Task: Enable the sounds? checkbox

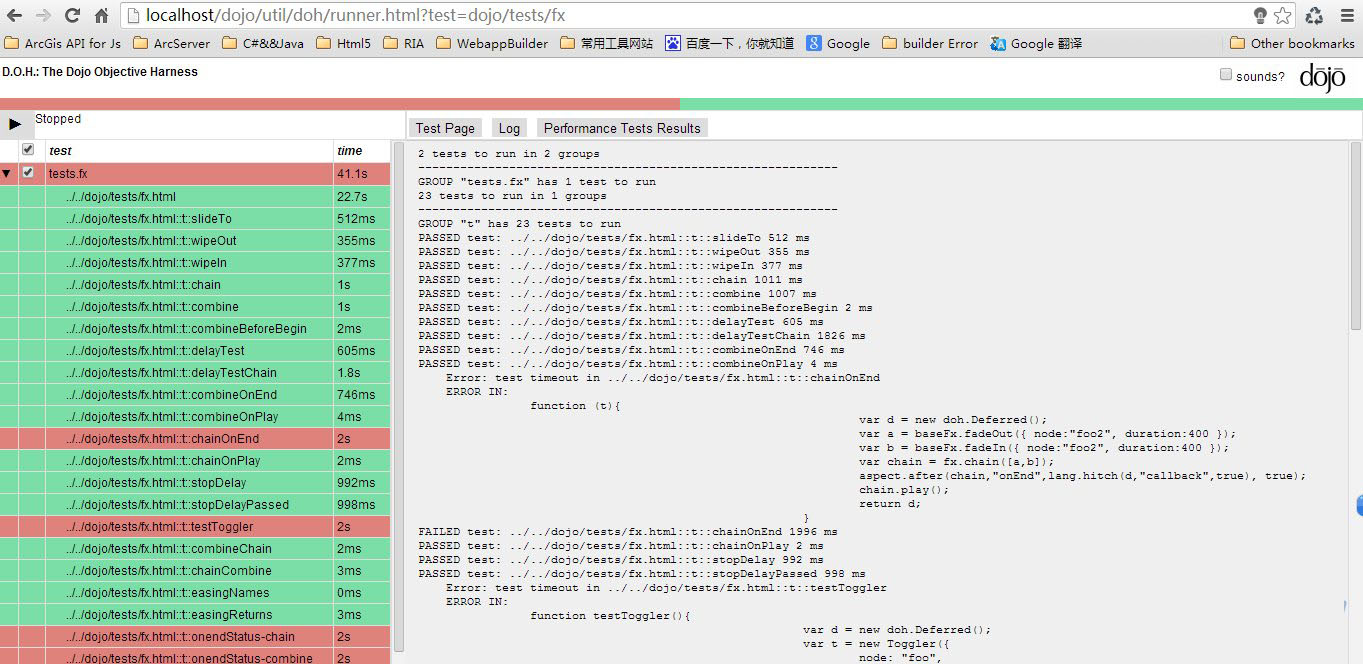Action: [1226, 75]
